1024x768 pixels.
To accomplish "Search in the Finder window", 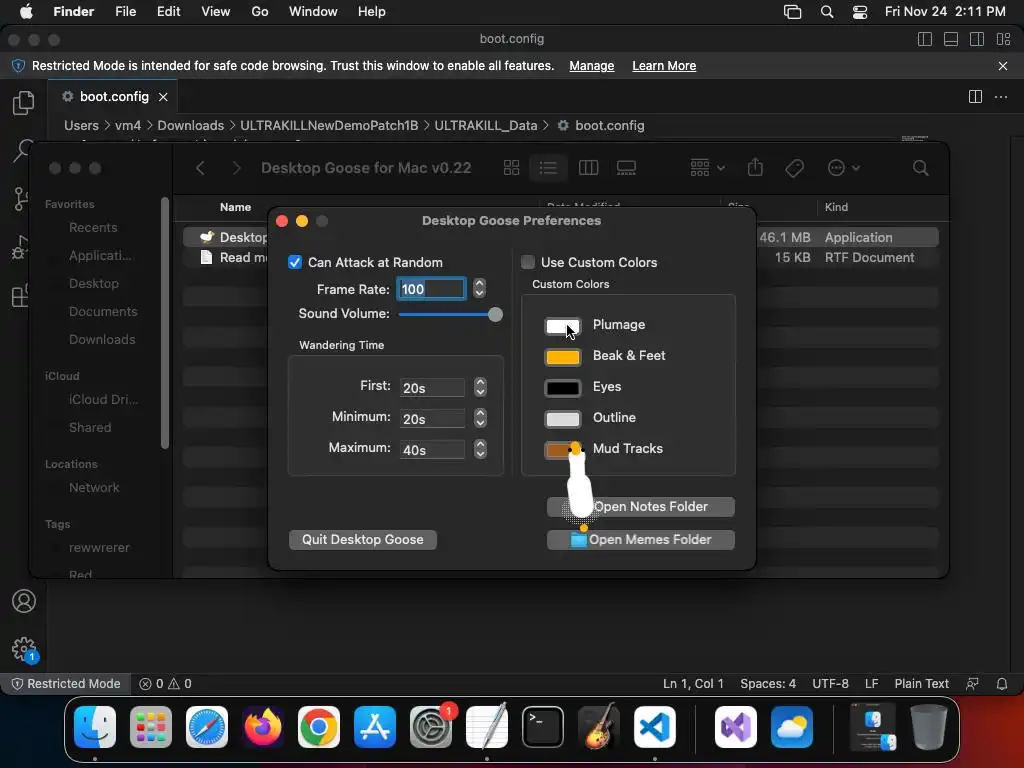I will point(921,168).
